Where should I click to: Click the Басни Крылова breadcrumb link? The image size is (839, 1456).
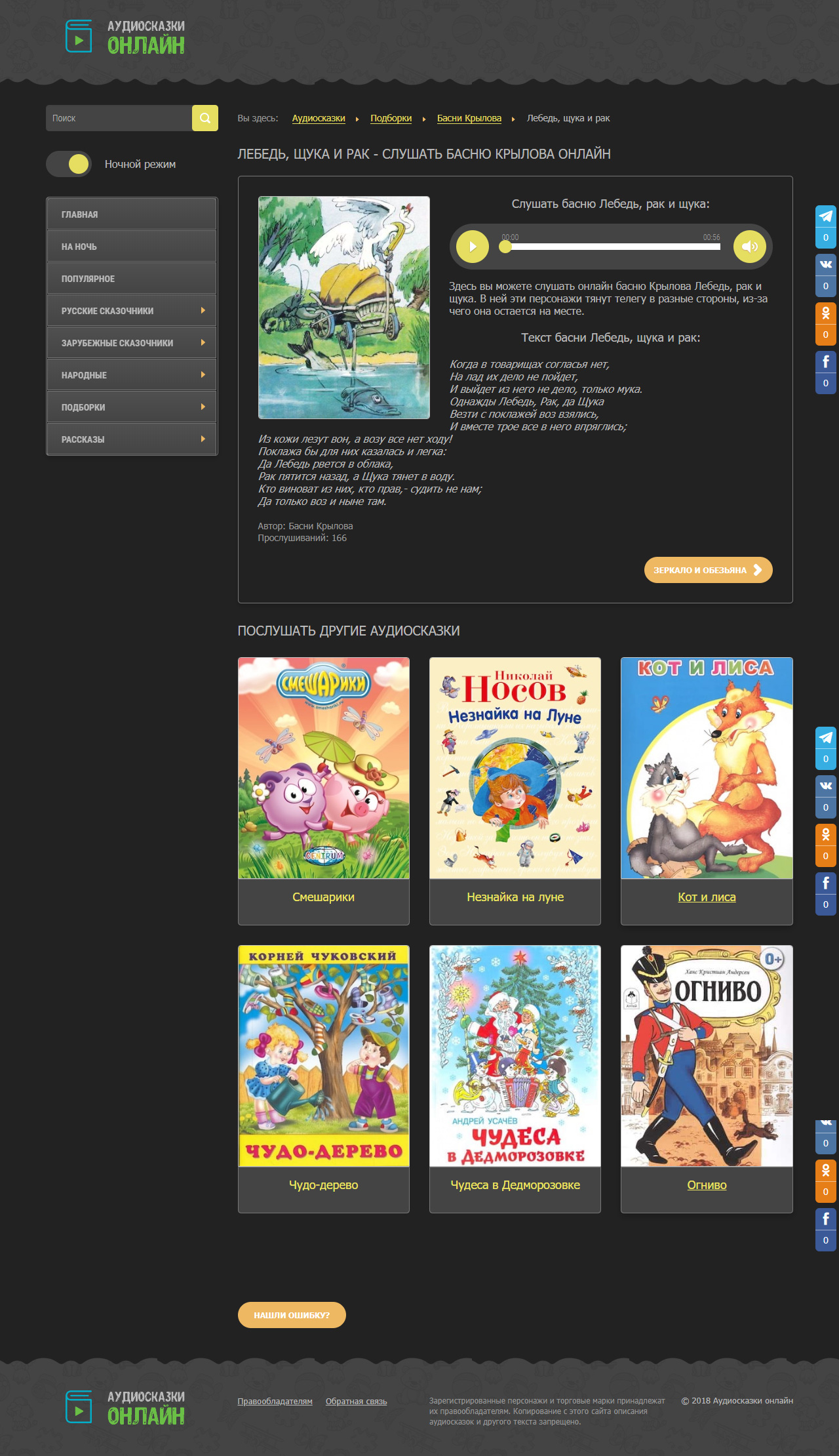pos(469,118)
